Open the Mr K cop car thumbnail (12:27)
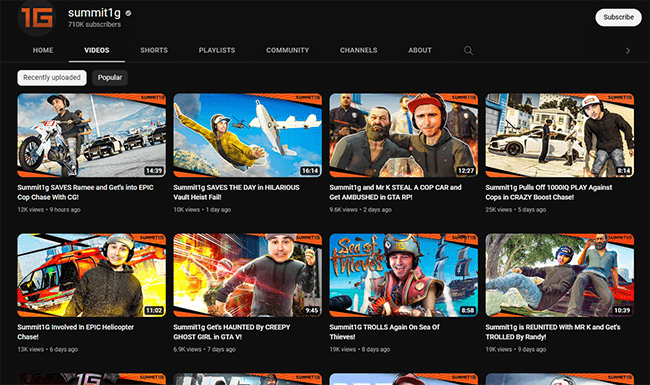Viewport: 650px width, 385px height. coord(404,135)
